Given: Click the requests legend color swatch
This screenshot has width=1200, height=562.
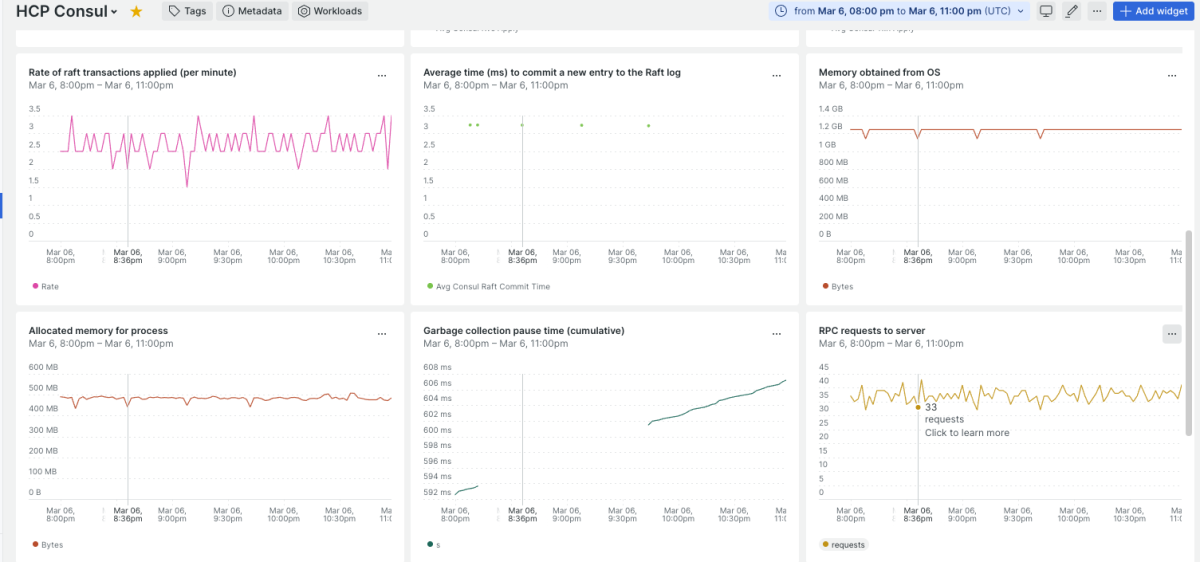Looking at the screenshot, I should point(826,545).
